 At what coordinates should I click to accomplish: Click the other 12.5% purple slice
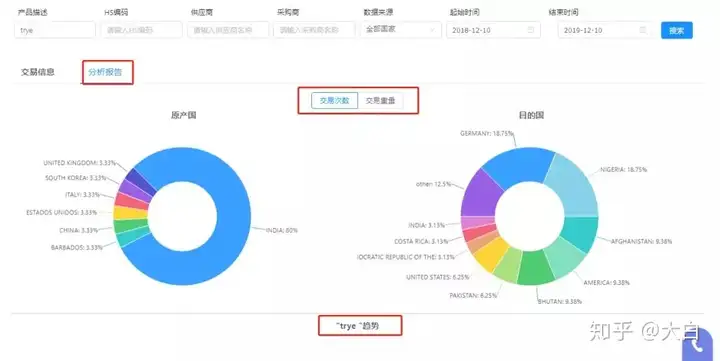point(481,194)
